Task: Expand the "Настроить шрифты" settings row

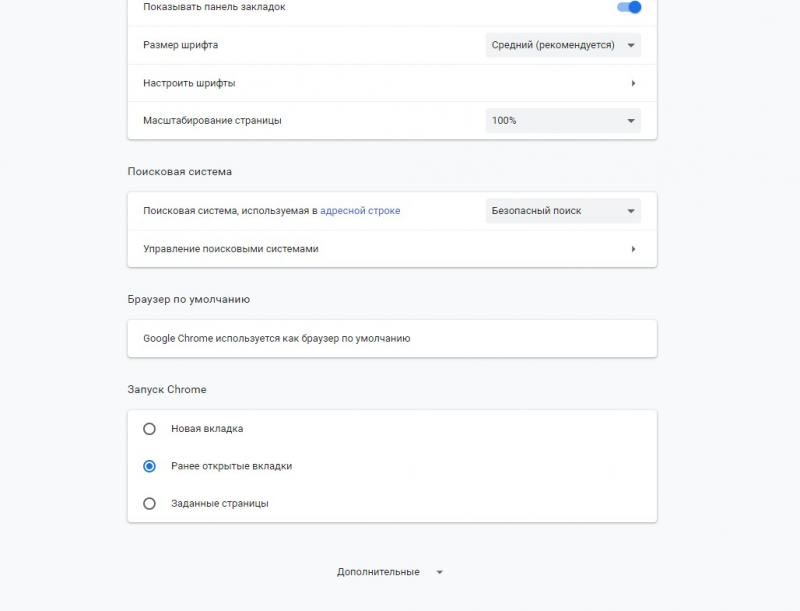Action: click(x=390, y=82)
